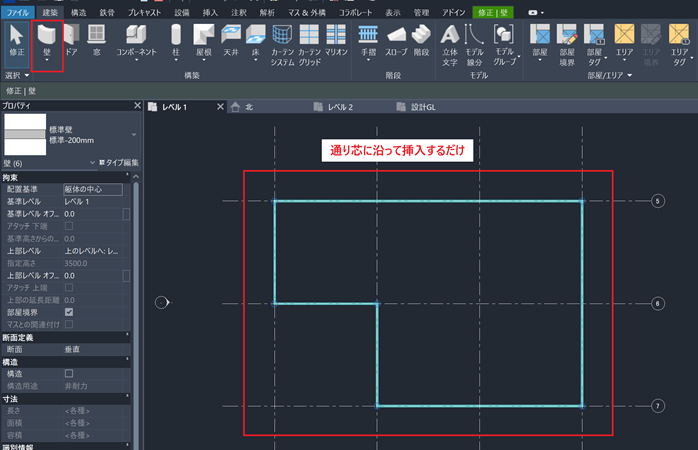This screenshot has width=698, height=450.
Task: Select the 壁 (Wall) tool
Action: pos(47,38)
